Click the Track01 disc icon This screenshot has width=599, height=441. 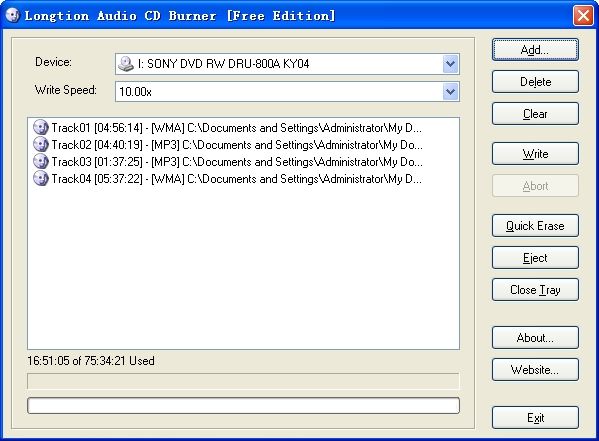coord(40,127)
